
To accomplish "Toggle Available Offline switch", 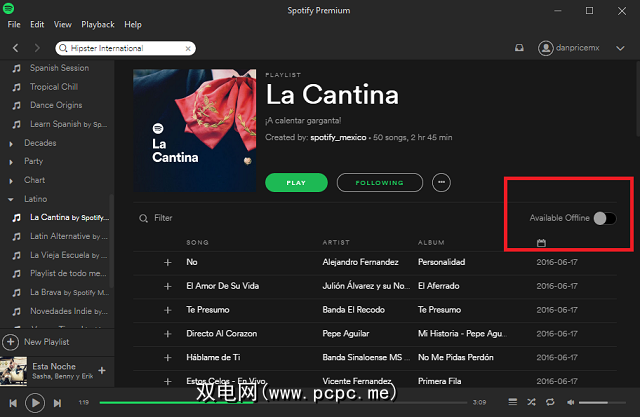I will 604,218.
